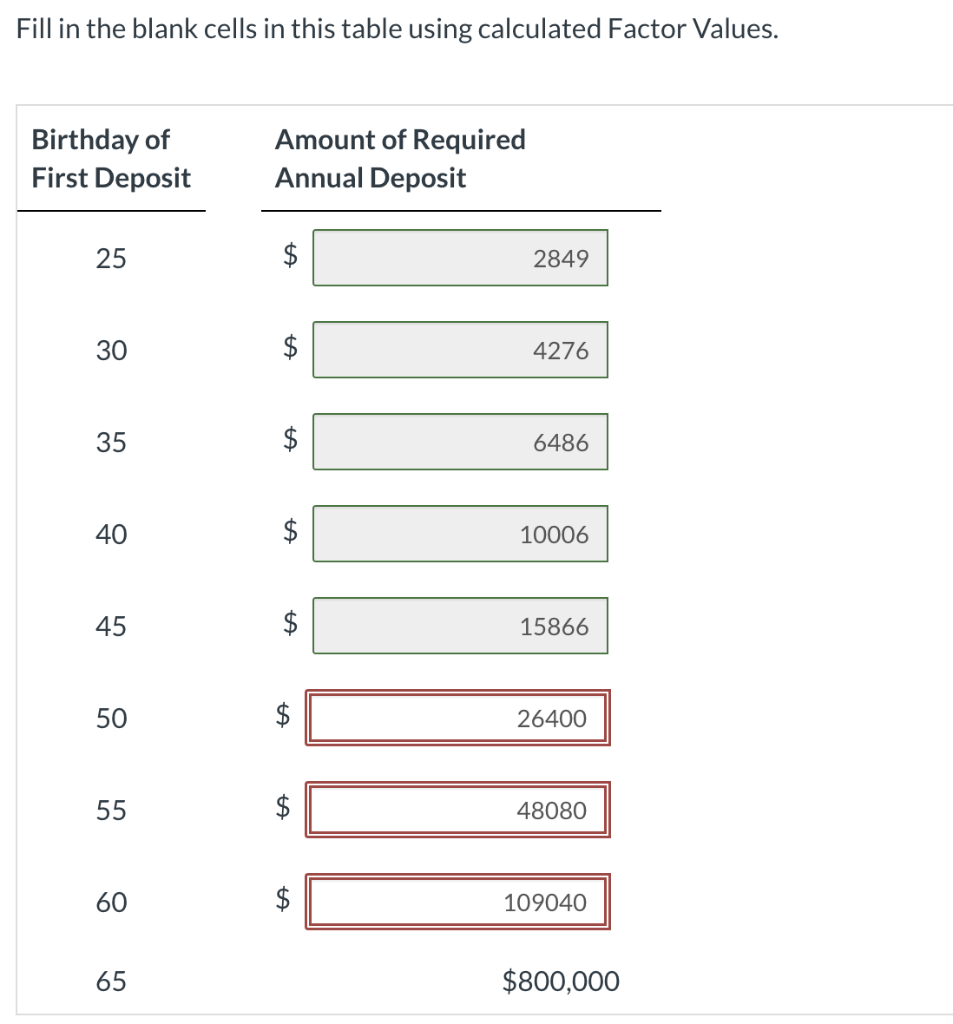Screen dimensions: 953x1024
Task: Focus the field with value 109040
Action: [458, 902]
